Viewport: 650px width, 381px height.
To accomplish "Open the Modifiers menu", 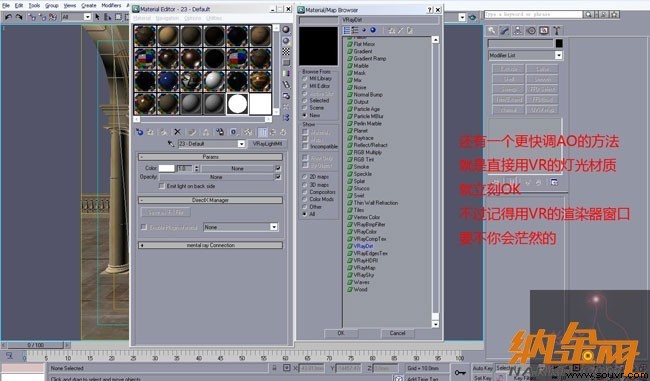I will point(112,5).
